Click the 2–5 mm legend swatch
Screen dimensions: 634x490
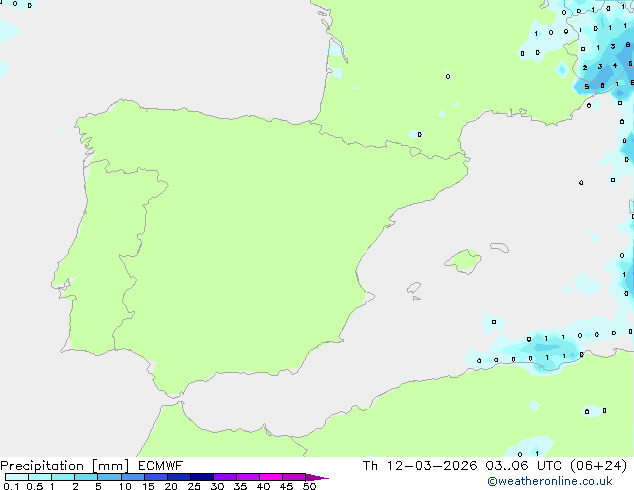pos(86,477)
